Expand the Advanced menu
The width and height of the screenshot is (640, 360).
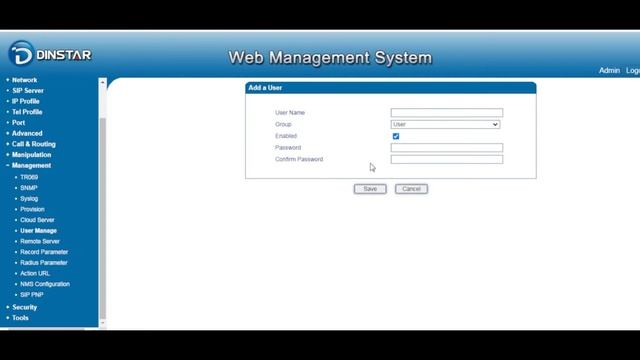point(27,133)
